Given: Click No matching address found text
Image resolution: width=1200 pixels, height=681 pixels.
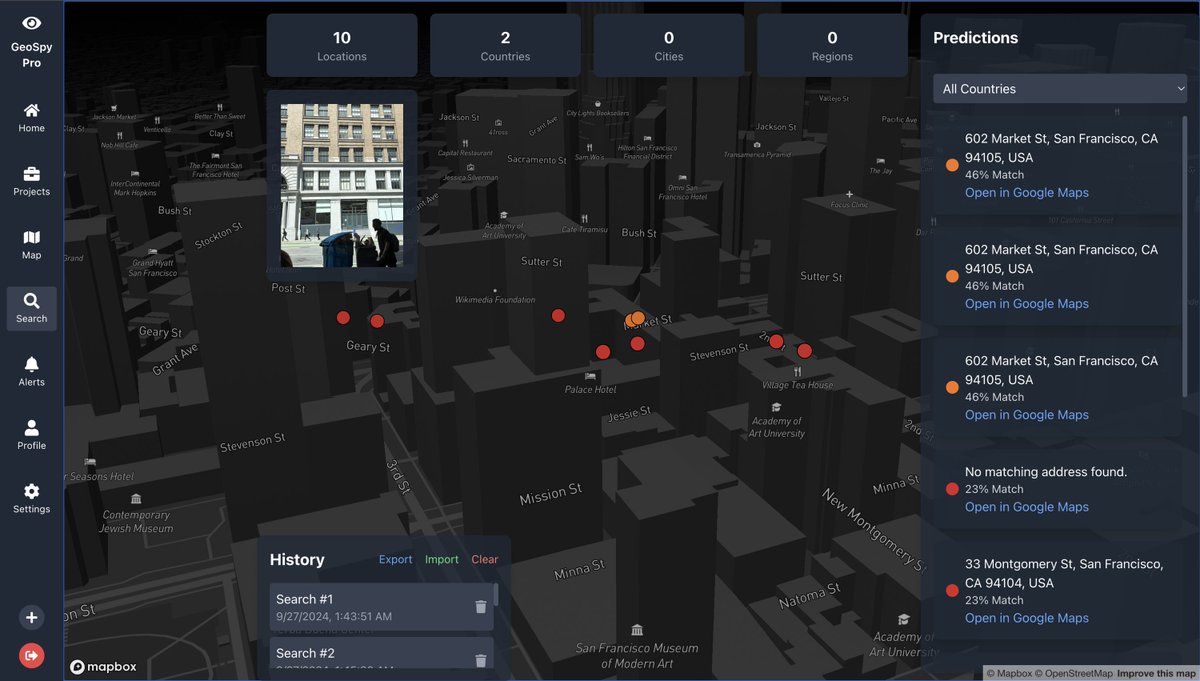Looking at the screenshot, I should 1046,471.
